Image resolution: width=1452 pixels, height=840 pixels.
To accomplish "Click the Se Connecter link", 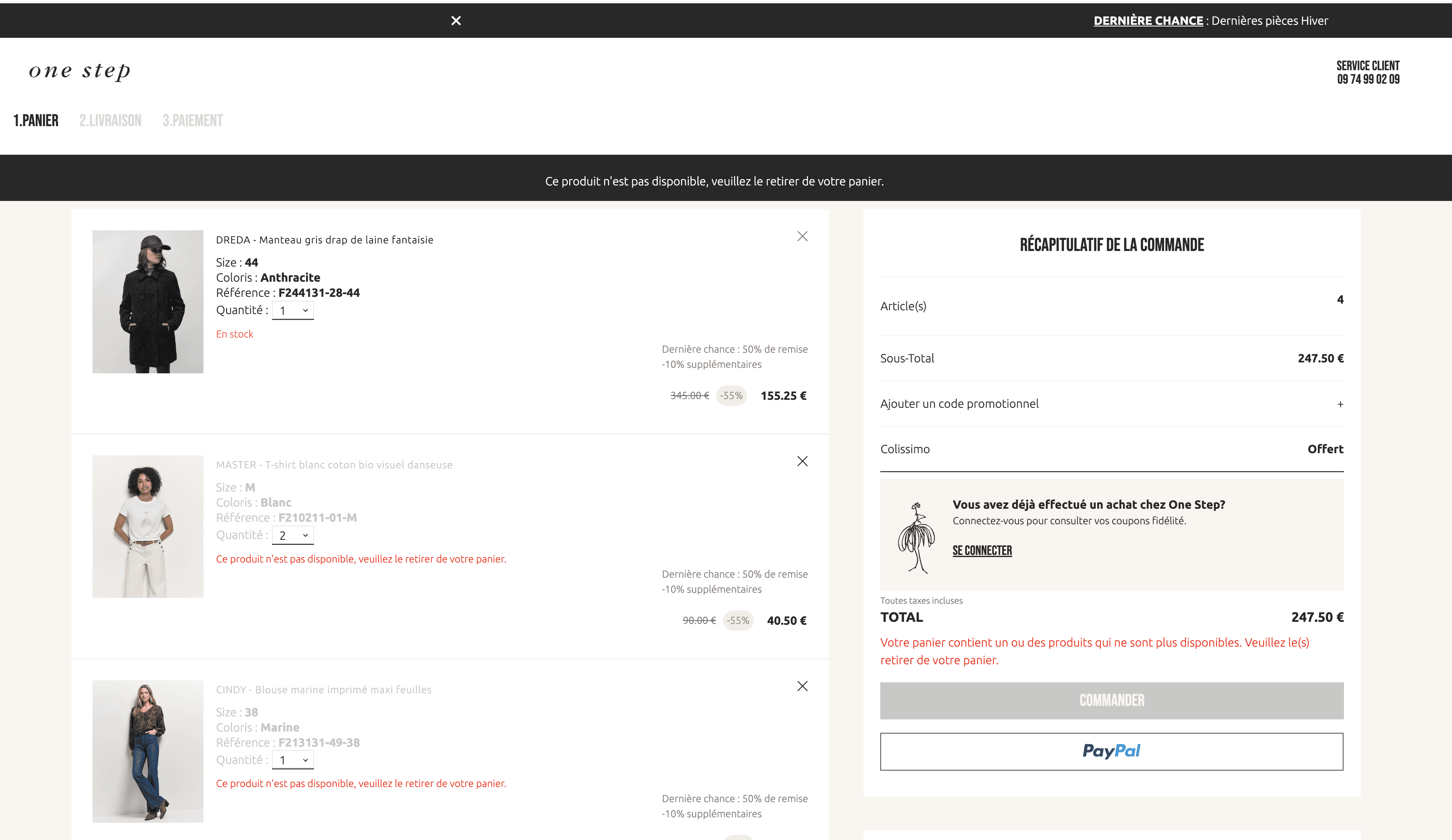I will coord(982,550).
